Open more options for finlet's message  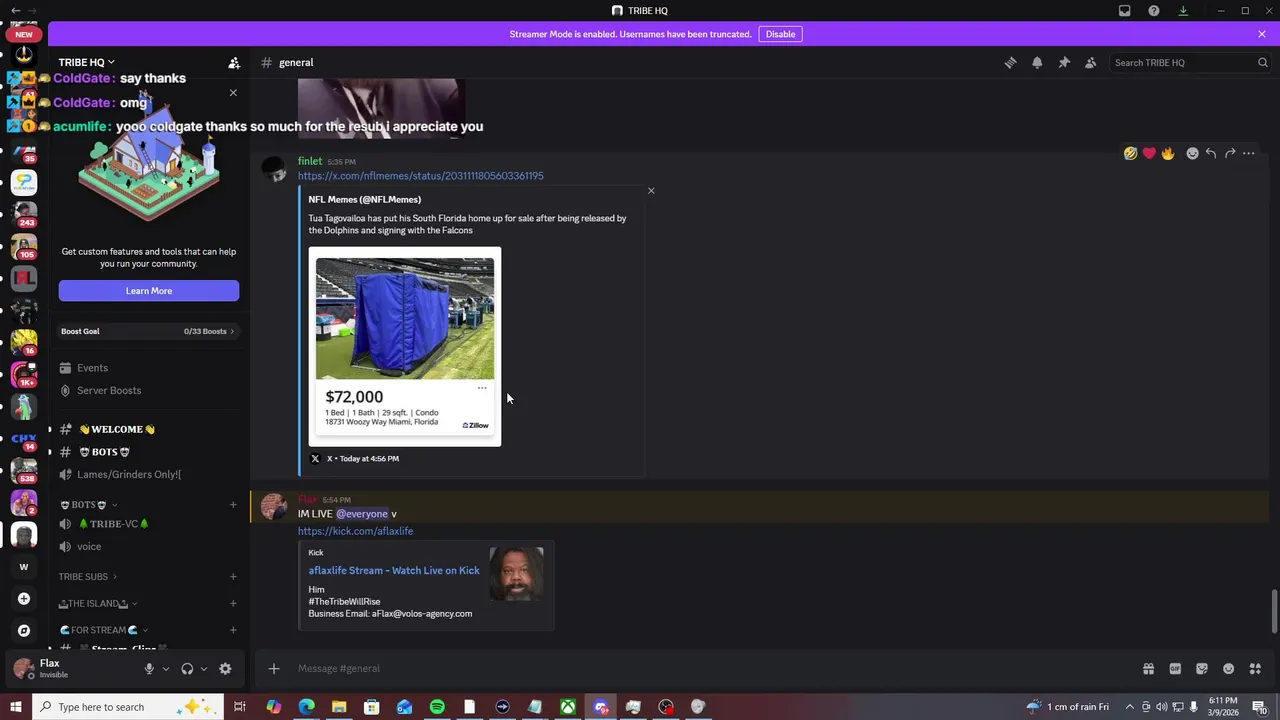pos(1249,153)
